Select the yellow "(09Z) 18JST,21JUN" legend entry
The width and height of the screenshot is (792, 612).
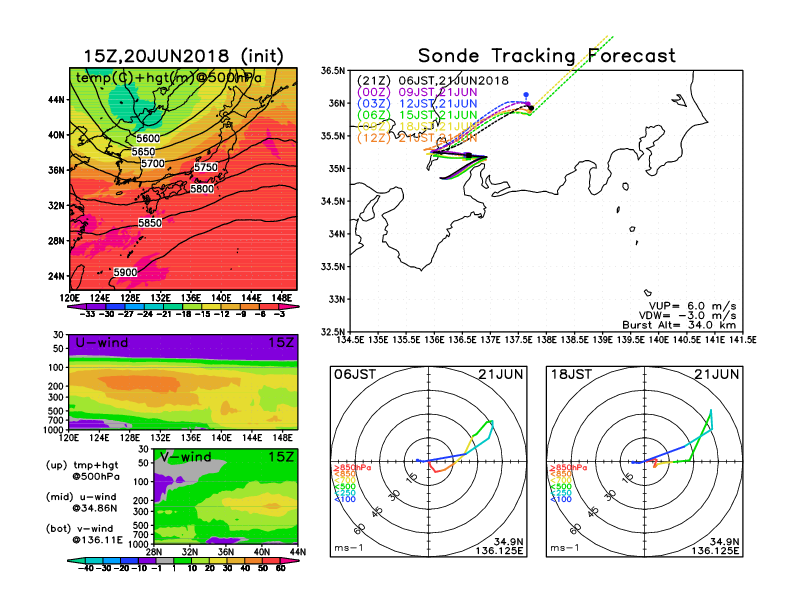(417, 126)
